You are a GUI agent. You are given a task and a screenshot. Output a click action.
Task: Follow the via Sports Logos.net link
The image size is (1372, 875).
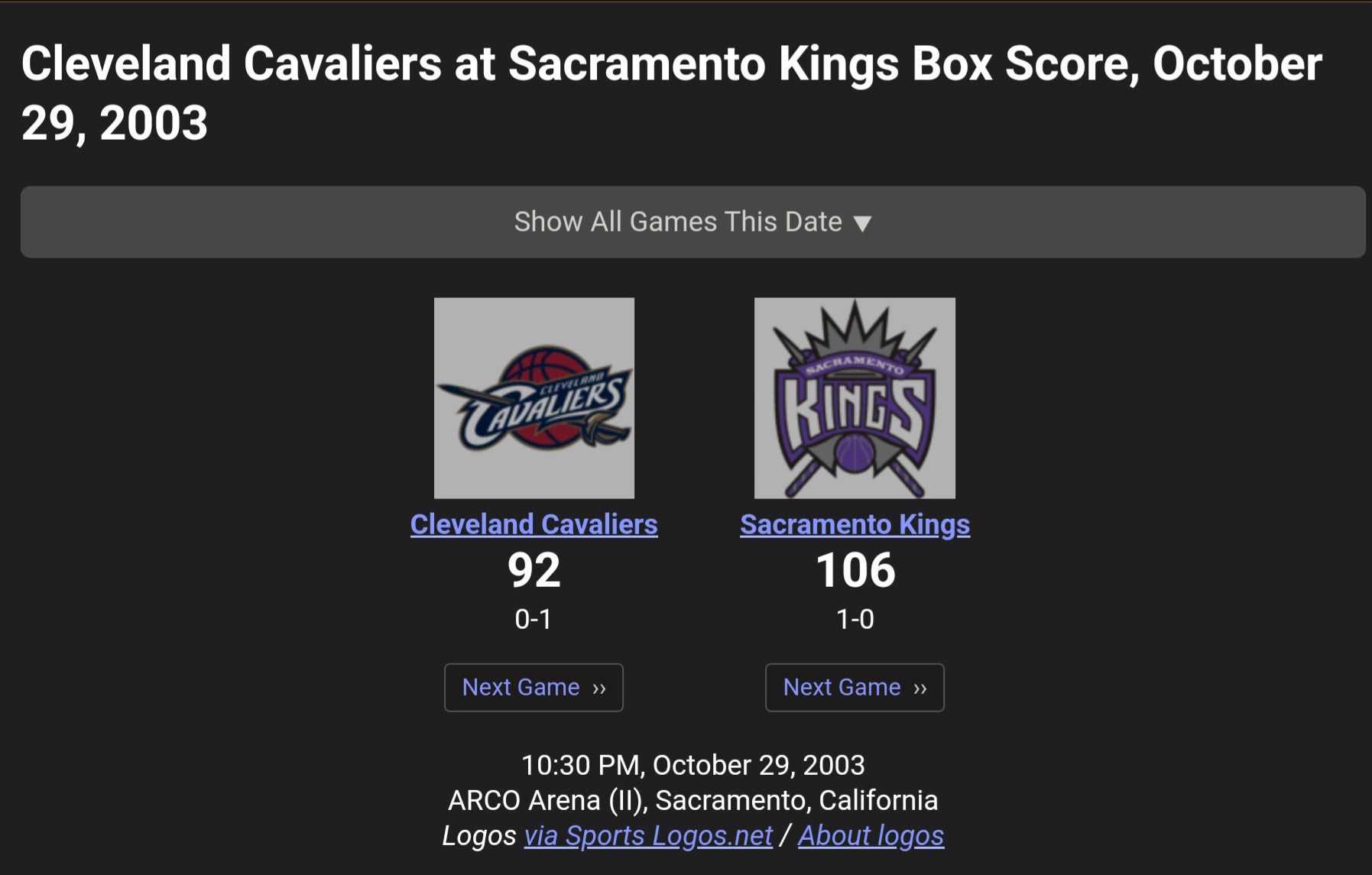pos(648,835)
